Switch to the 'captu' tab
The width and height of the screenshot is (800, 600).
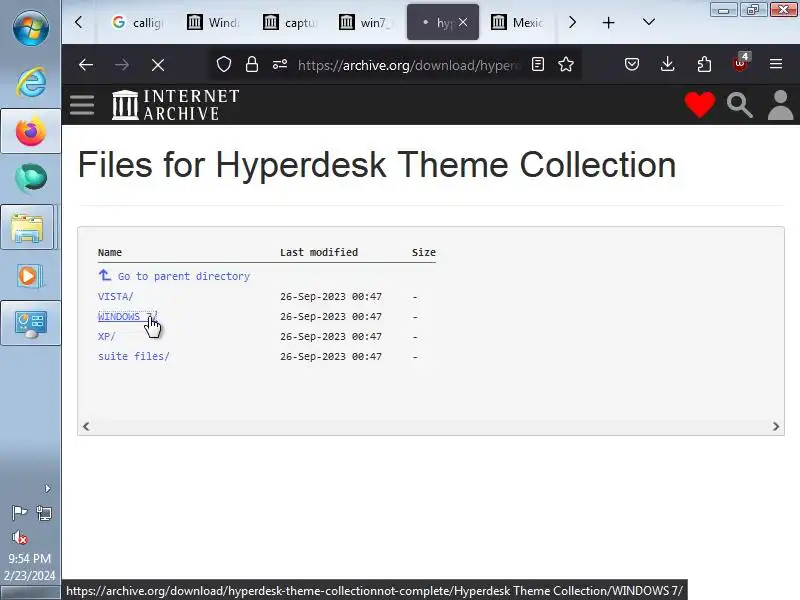[x=290, y=22]
